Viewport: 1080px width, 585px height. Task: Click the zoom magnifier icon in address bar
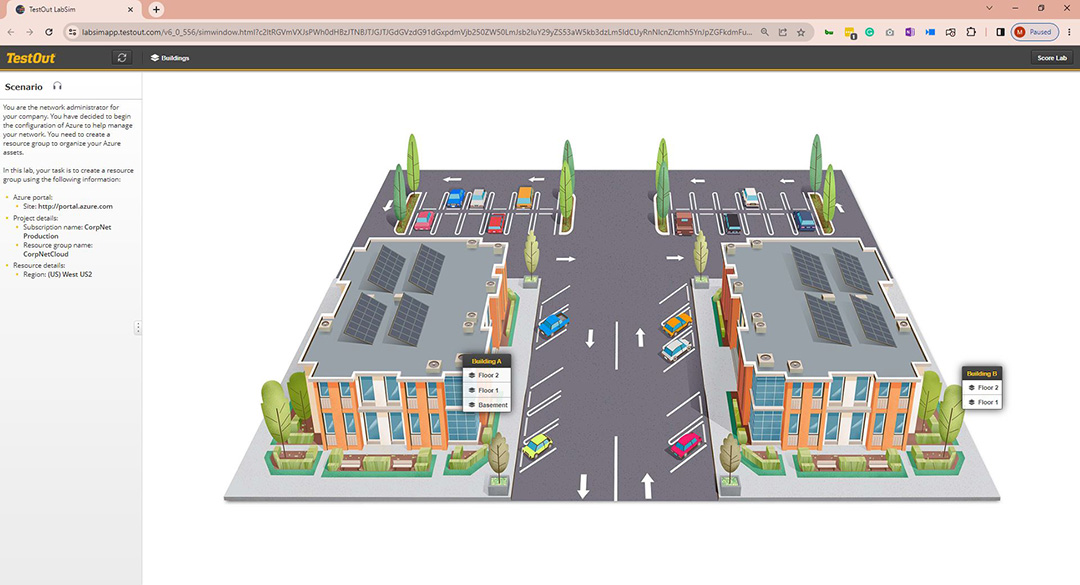click(765, 32)
